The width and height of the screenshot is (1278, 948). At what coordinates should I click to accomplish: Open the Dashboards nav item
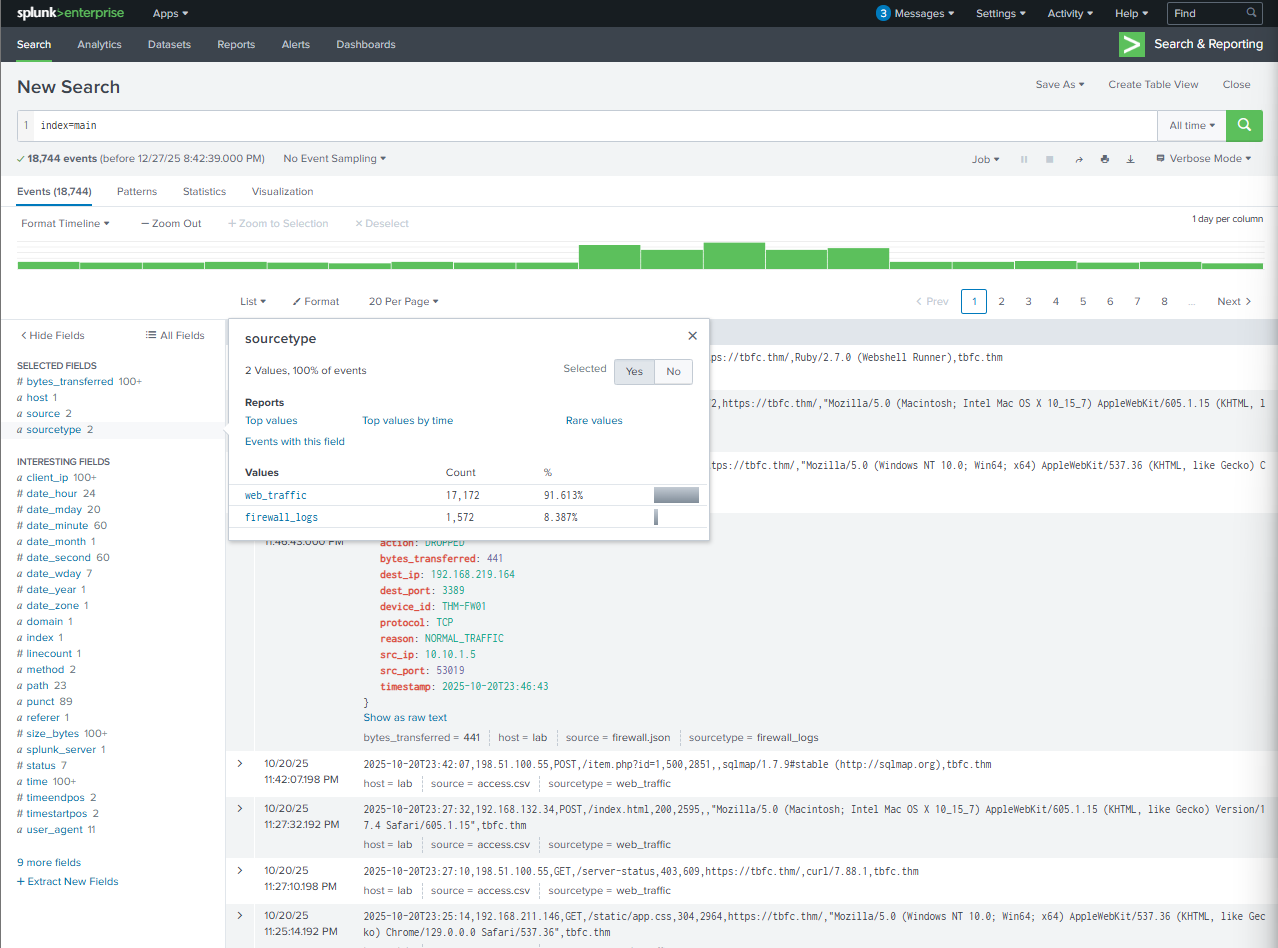tap(365, 44)
